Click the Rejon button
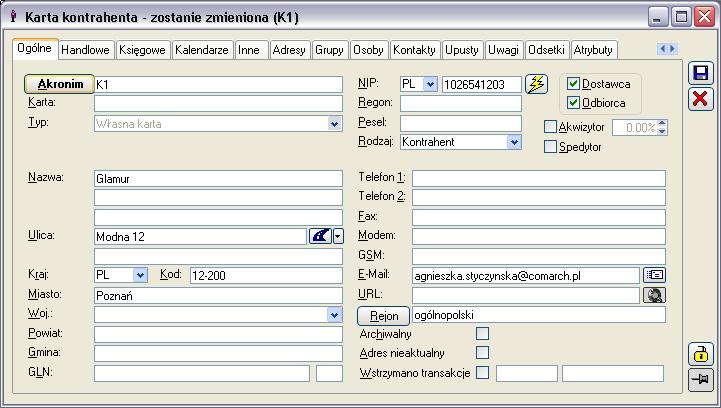The image size is (721, 408). point(383,316)
